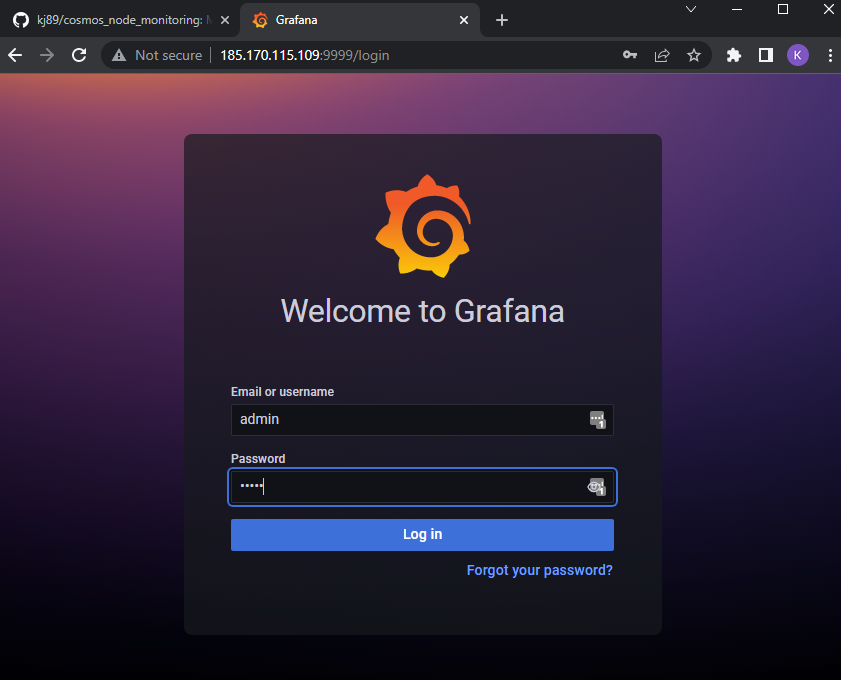The image size is (841, 680).
Task: Click the browser Back arrow
Action: point(15,55)
